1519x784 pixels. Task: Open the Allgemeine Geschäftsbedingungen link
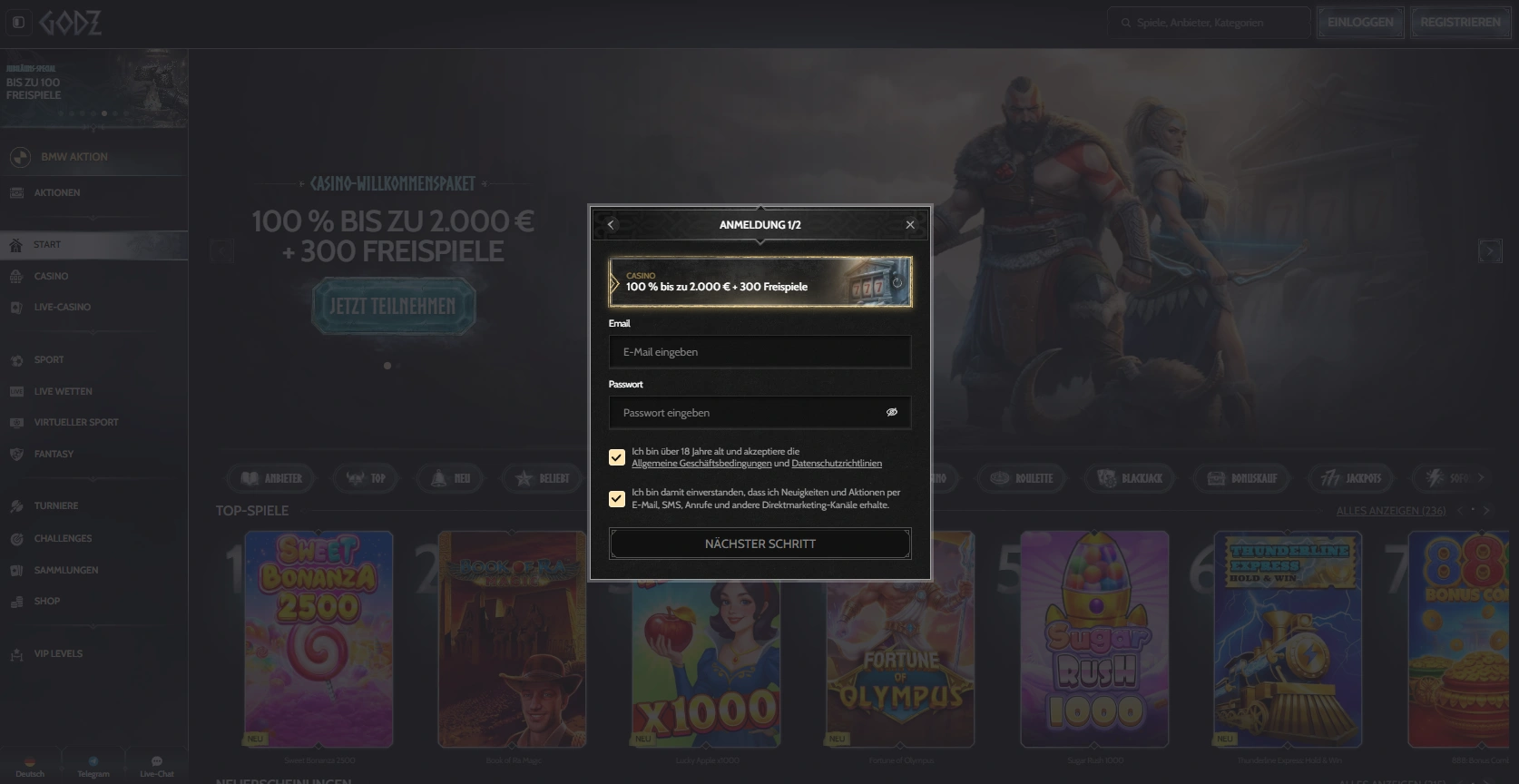point(701,464)
